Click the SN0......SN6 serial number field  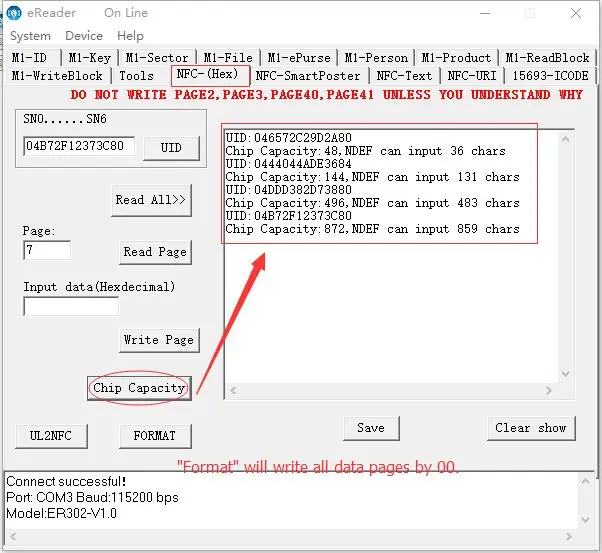coord(79,146)
